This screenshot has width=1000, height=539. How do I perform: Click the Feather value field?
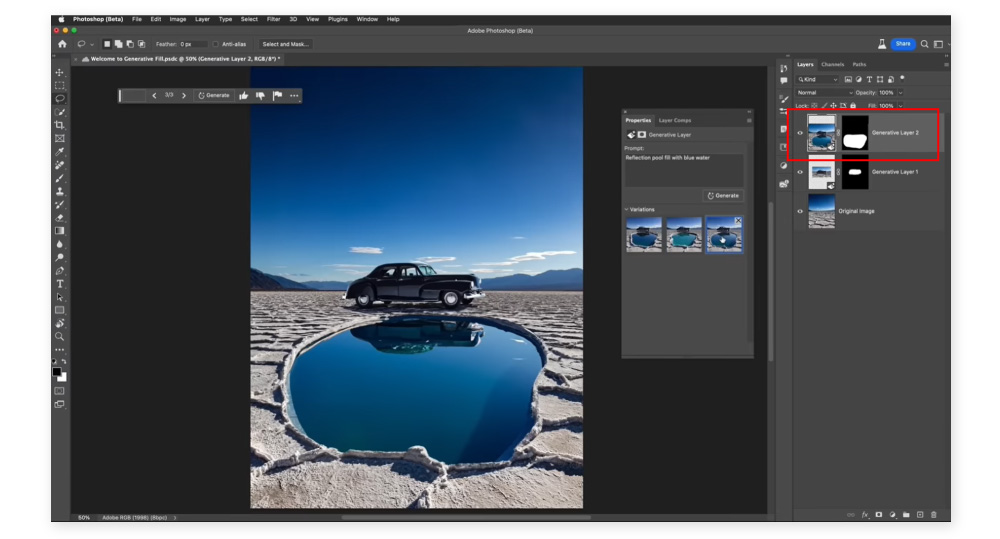click(x=193, y=44)
